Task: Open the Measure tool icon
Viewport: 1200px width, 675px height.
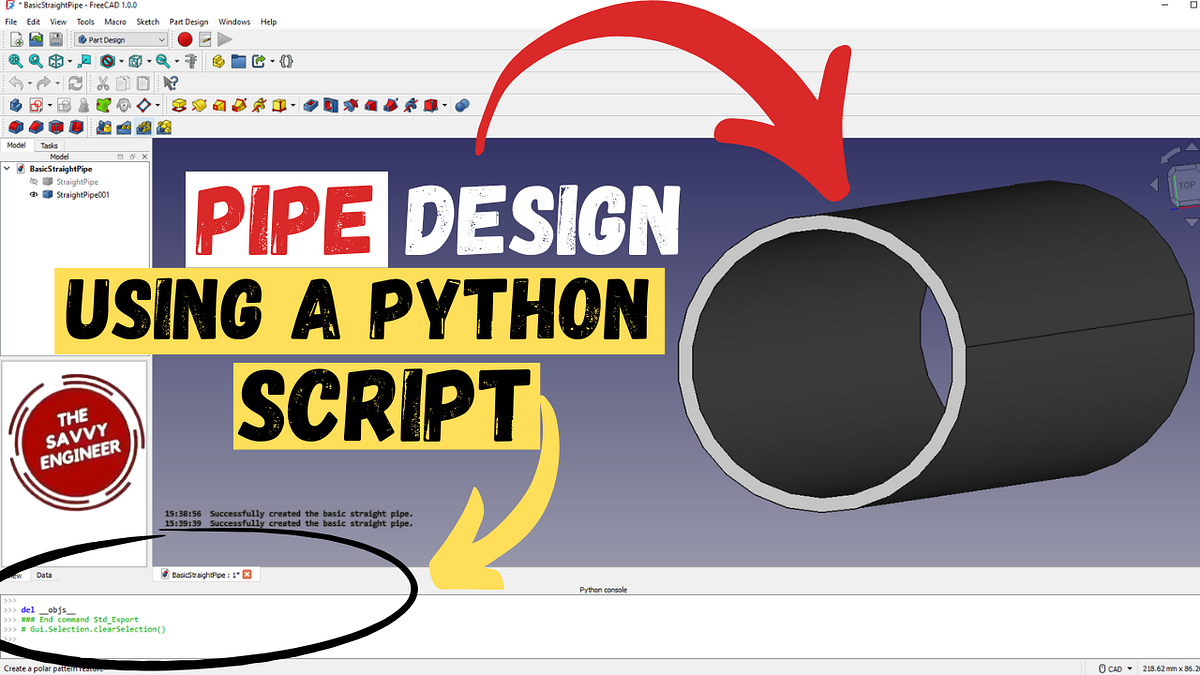Action: click(190, 61)
